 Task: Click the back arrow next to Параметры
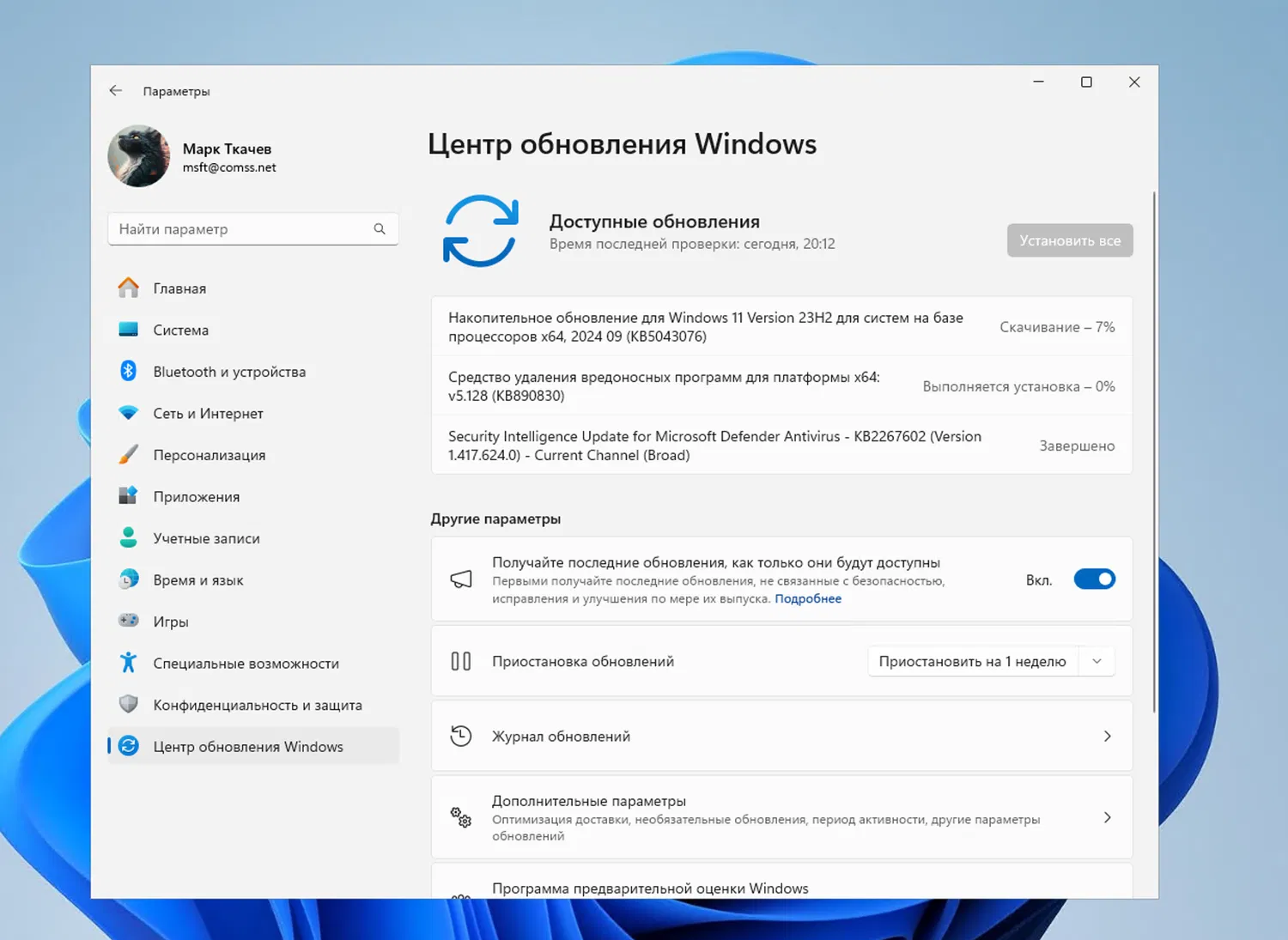pos(116,91)
